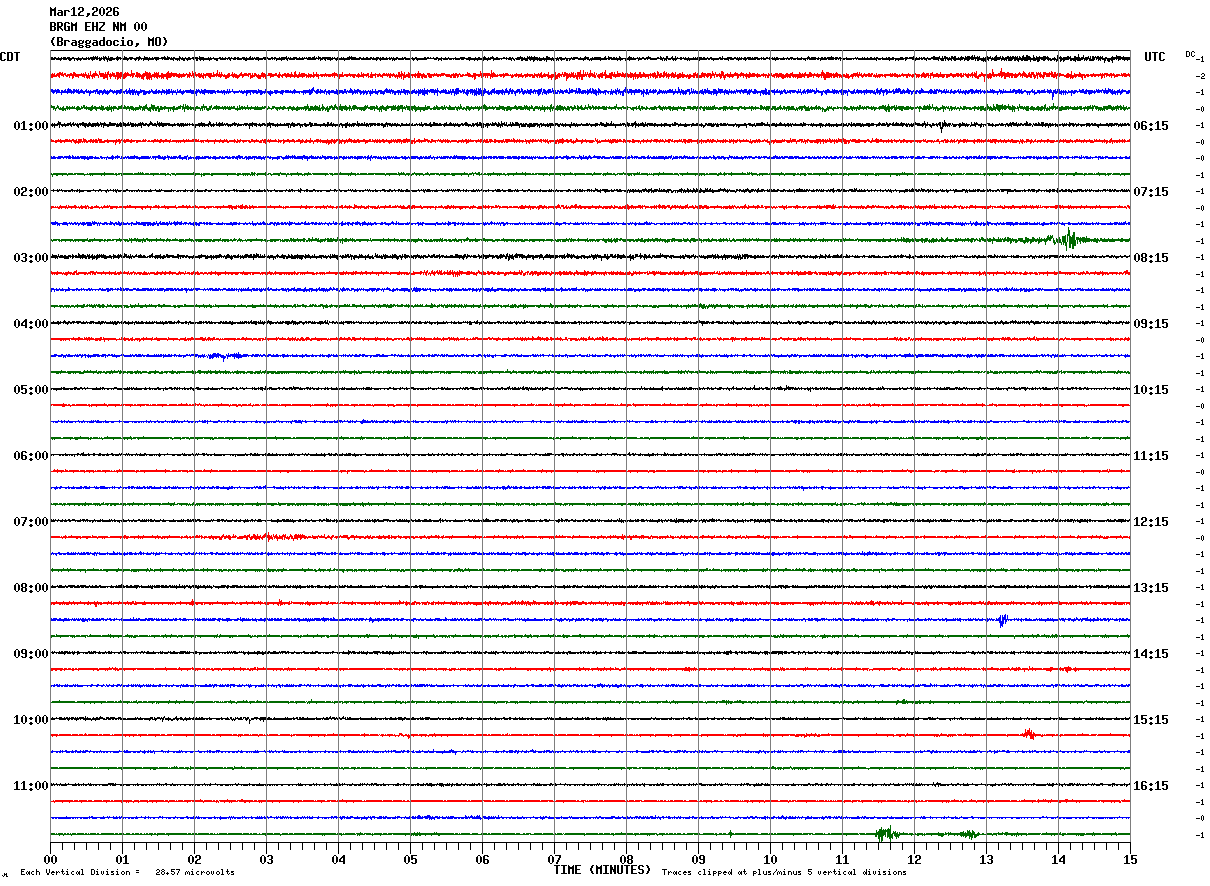Select the 06:00 CDT row label
Image resolution: width=1210 pixels, height=886 pixels.
(30, 456)
